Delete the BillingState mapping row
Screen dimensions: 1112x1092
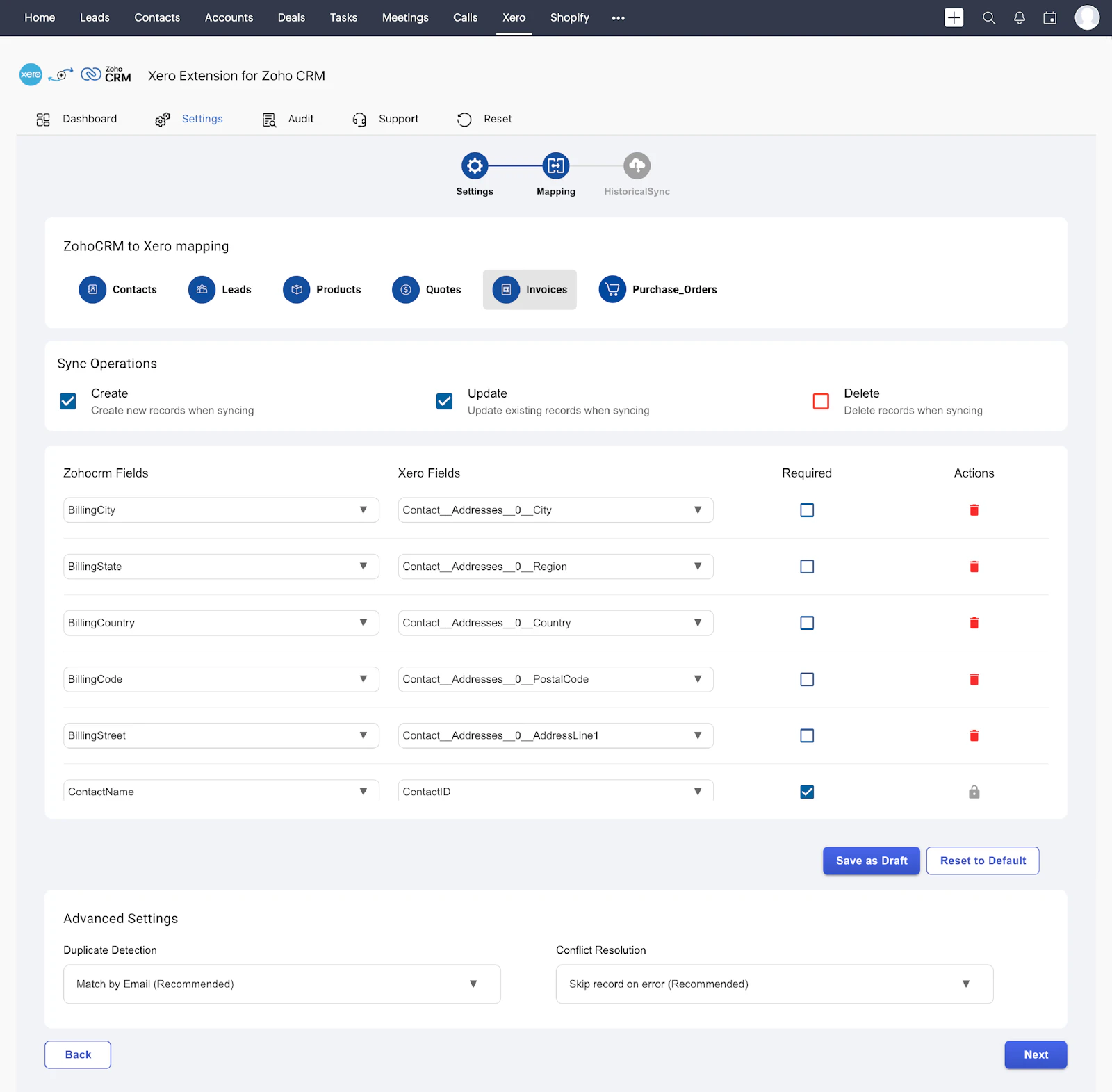click(x=974, y=567)
